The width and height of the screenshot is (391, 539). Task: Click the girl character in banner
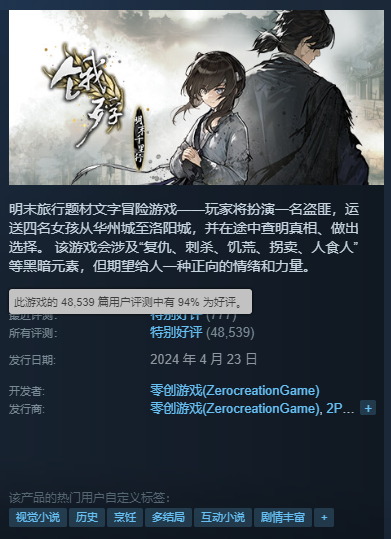[210, 117]
